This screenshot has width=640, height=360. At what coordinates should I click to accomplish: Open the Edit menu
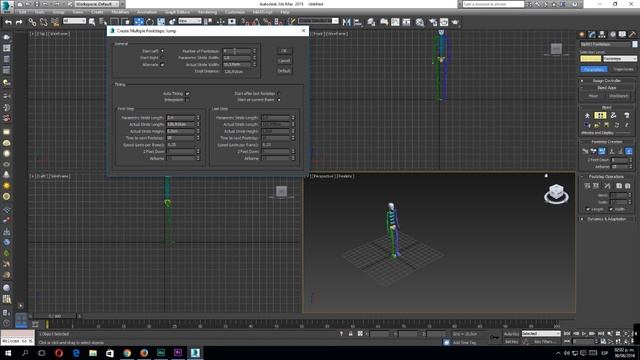tap(22, 12)
